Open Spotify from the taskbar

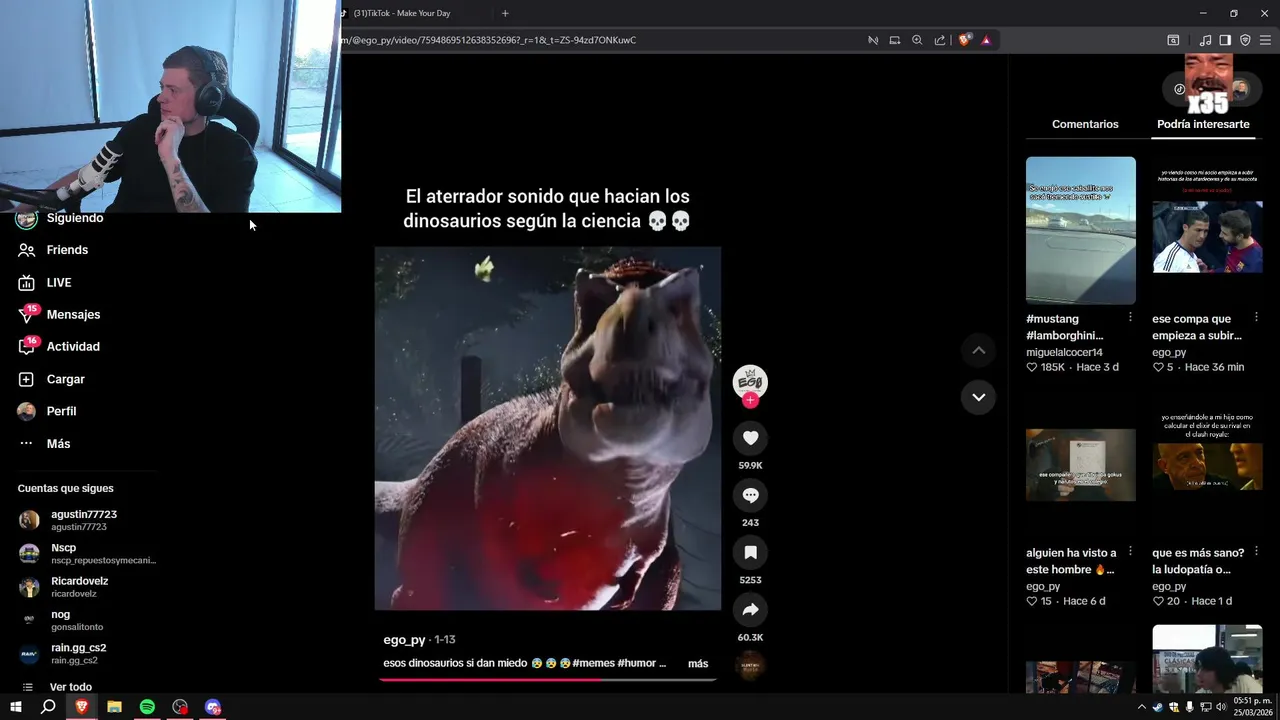tap(147, 707)
